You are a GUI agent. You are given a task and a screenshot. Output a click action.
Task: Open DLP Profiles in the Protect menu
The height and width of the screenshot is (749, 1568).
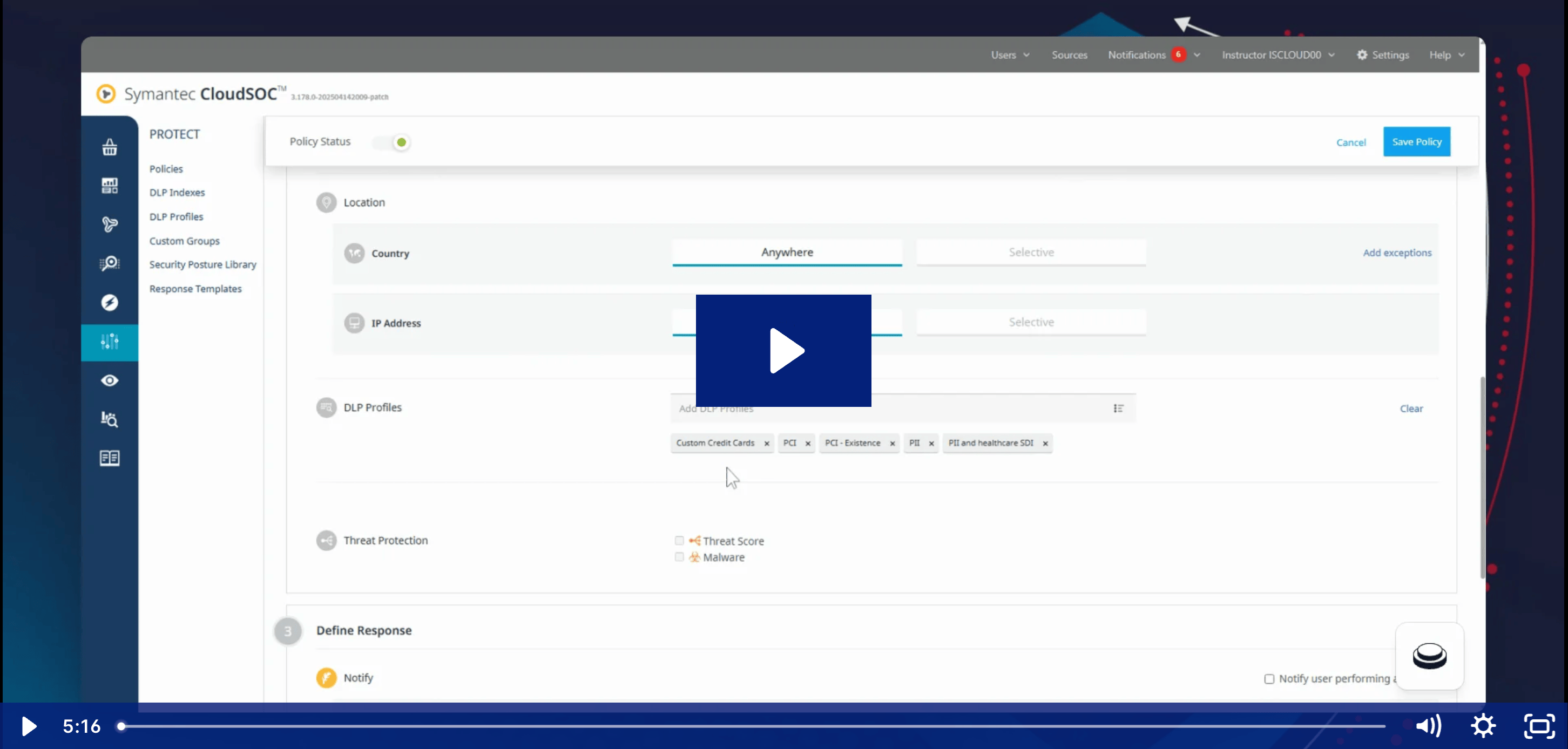click(x=176, y=216)
